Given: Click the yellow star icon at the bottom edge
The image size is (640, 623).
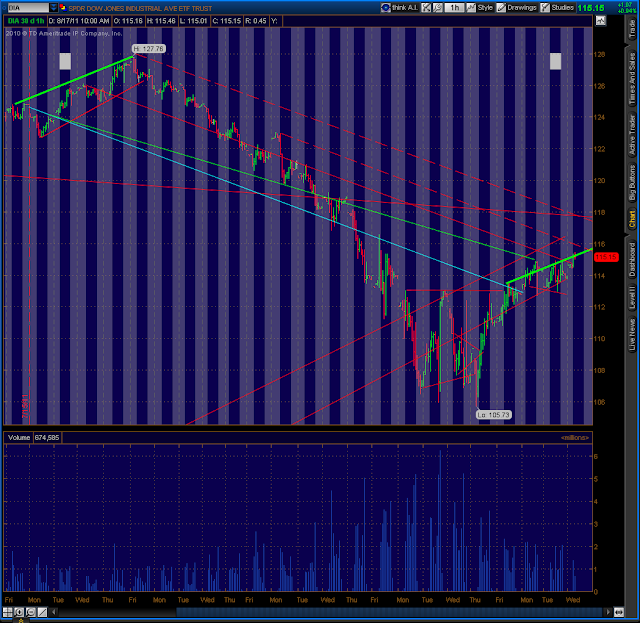Looking at the screenshot, I should 21,621.
